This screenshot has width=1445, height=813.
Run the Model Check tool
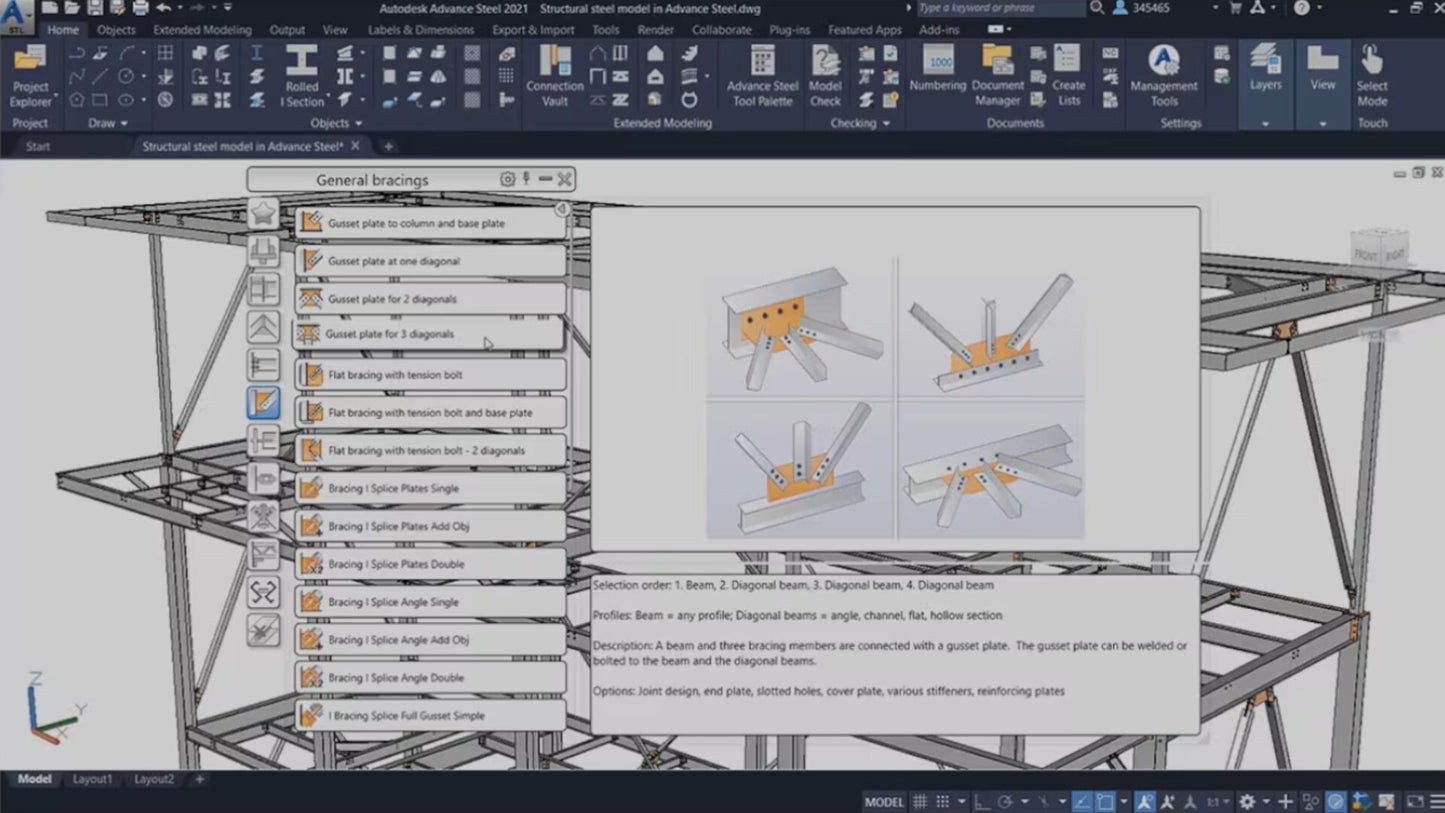825,77
